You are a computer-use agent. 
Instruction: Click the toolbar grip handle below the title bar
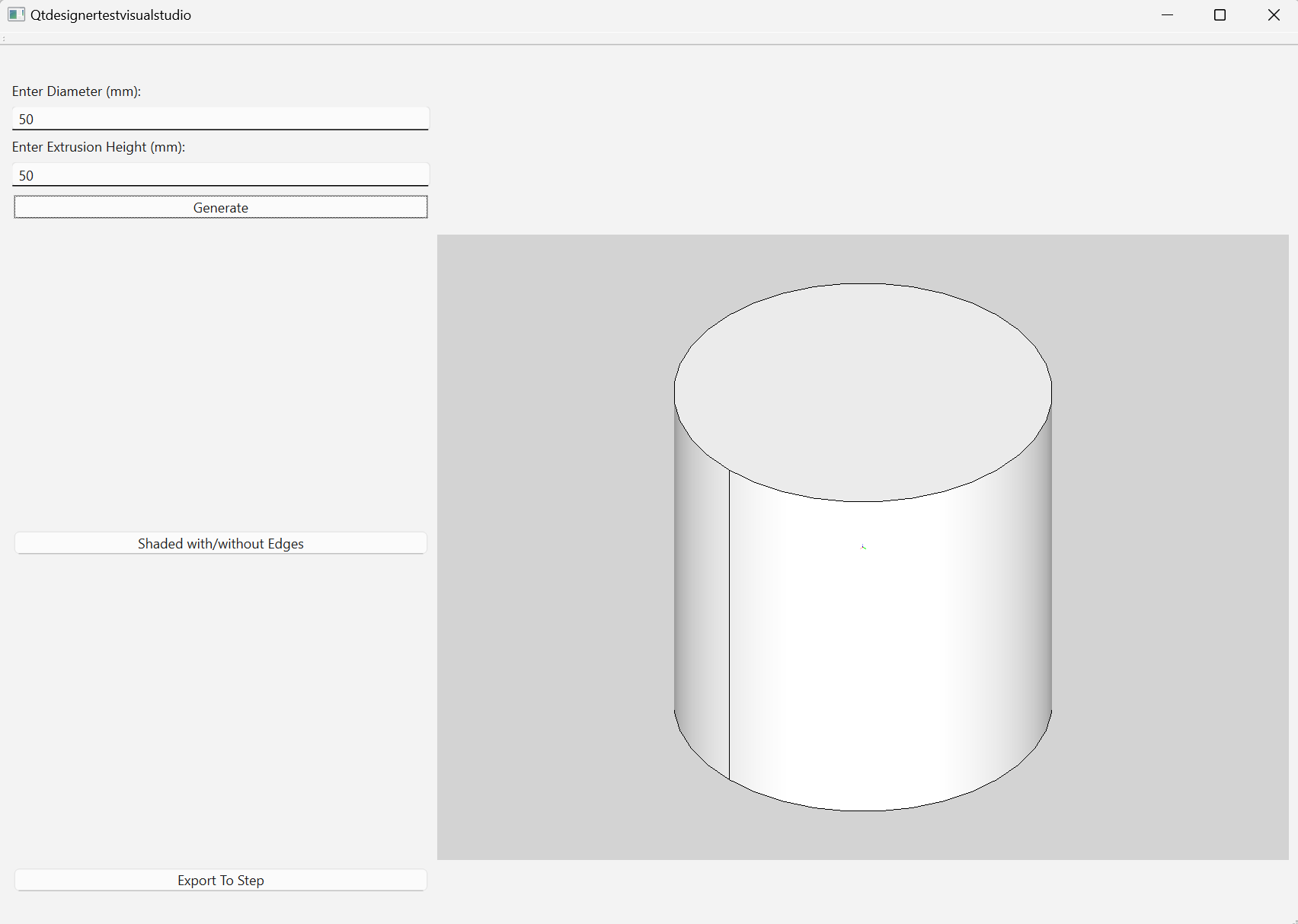4,38
